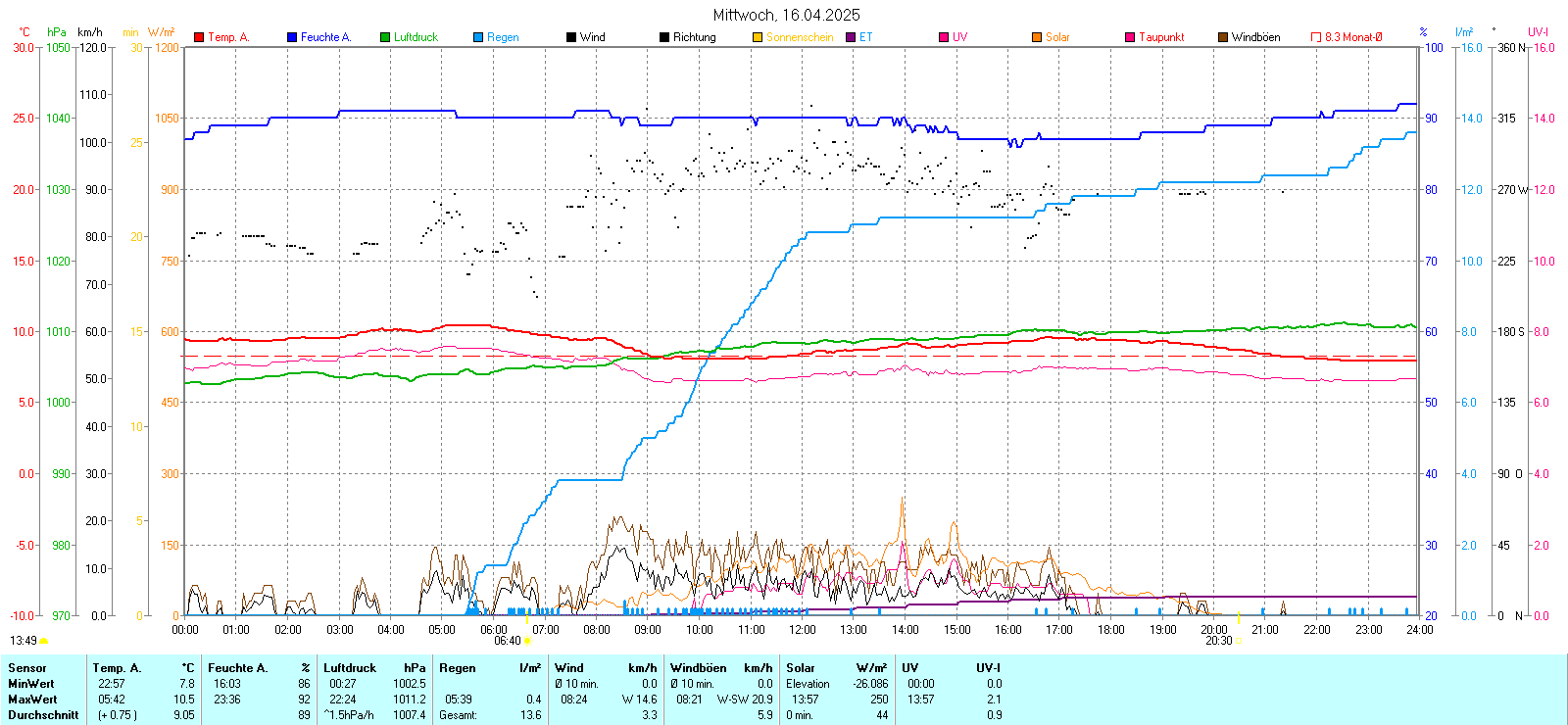Click the Luftdruck column header in table

[x=350, y=668]
